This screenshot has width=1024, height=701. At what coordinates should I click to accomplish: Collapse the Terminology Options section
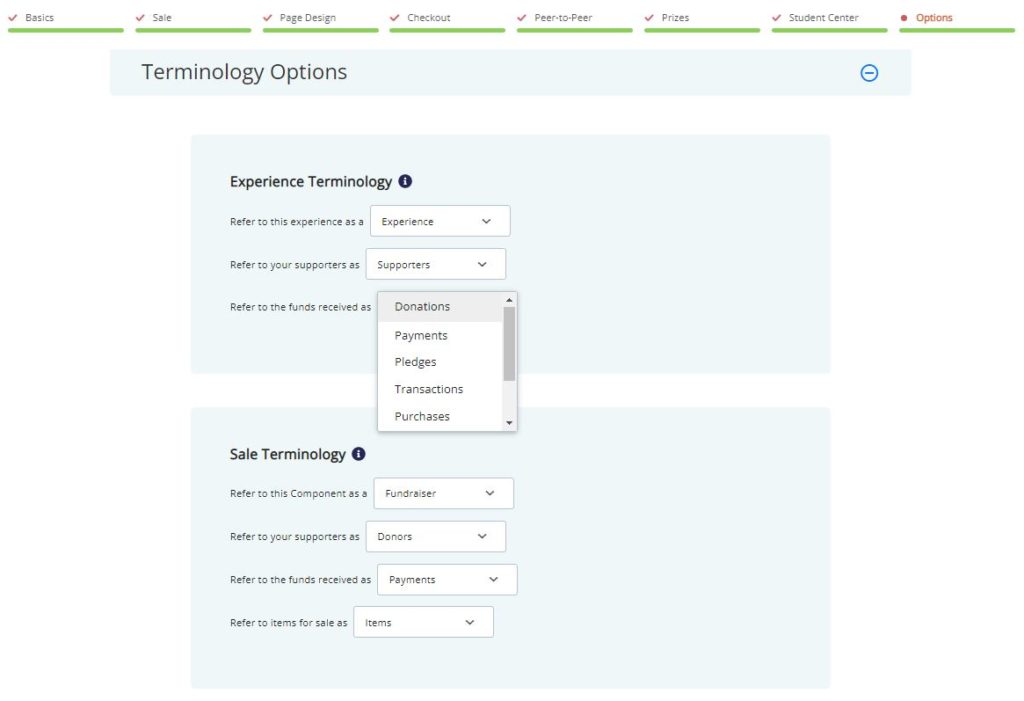[869, 72]
